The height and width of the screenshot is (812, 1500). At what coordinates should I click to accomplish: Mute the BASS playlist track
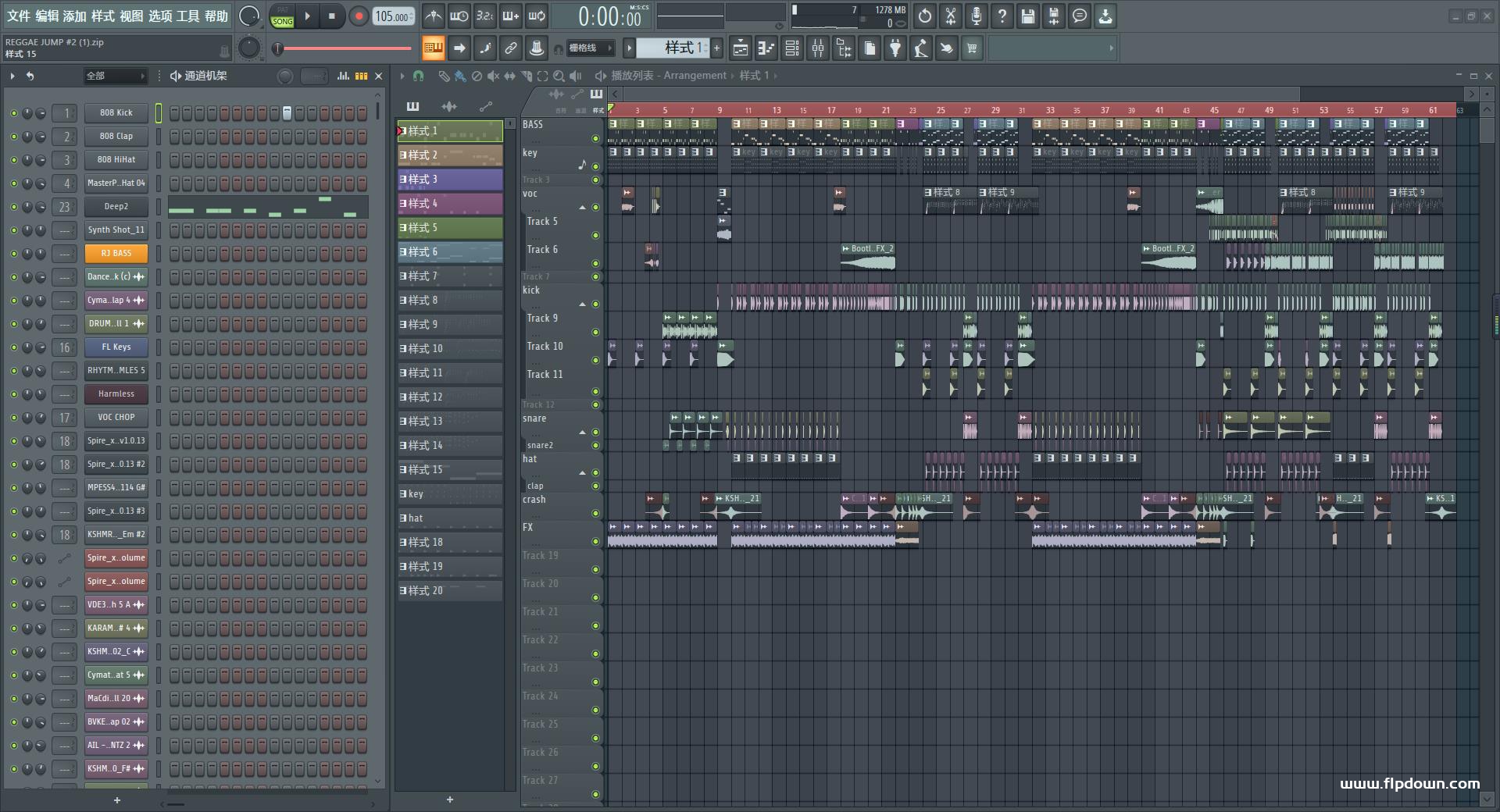595,139
